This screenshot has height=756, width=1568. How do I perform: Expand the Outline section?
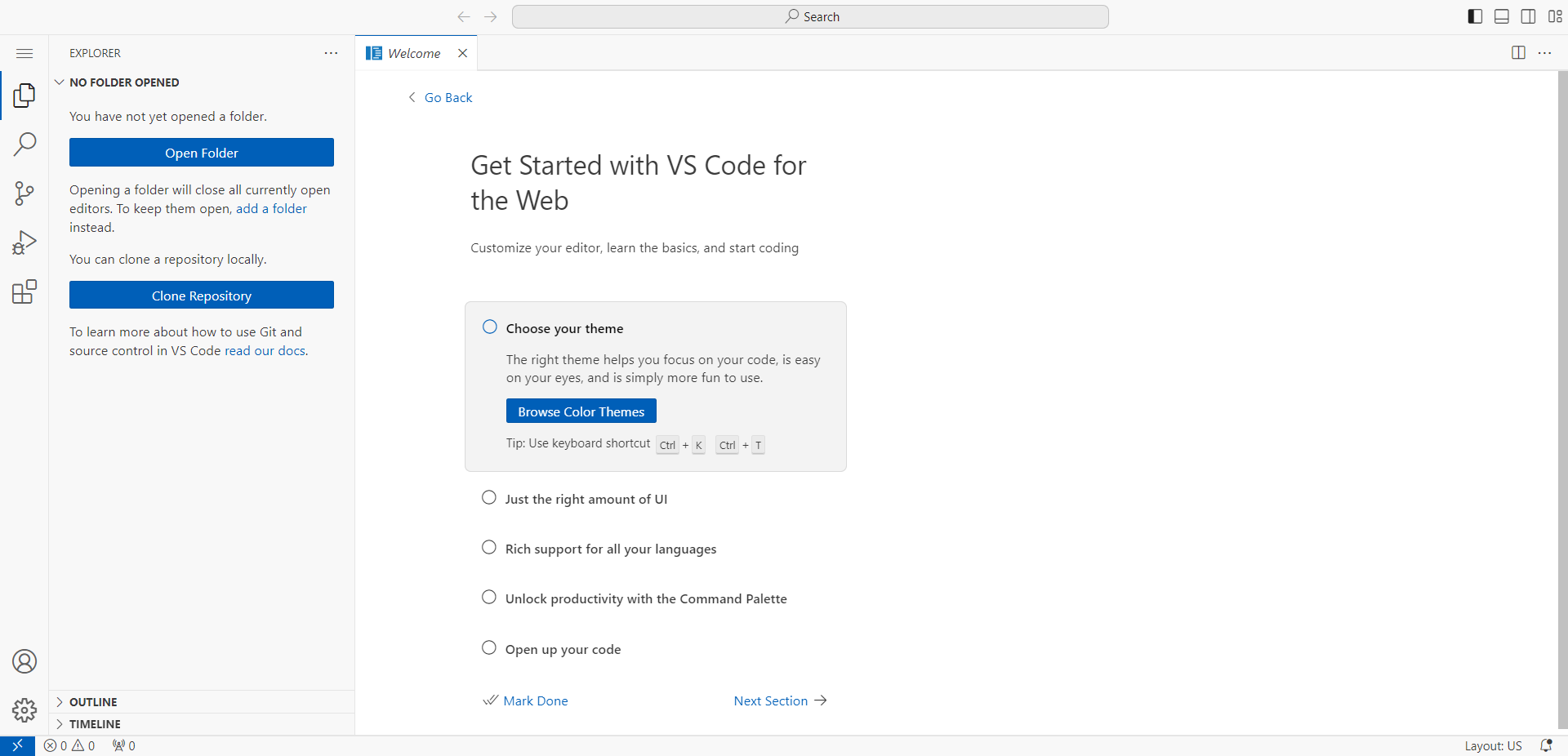tap(202, 702)
